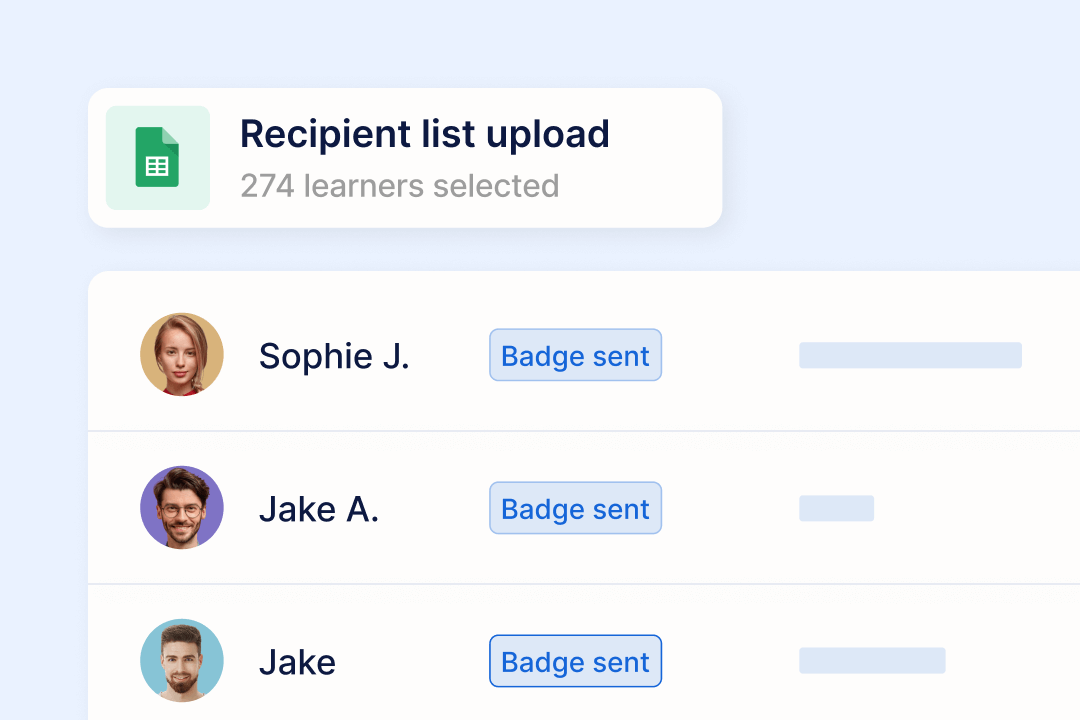Viewport: 1080px width, 720px height.
Task: Click the 274 learners selected text
Action: point(399,186)
